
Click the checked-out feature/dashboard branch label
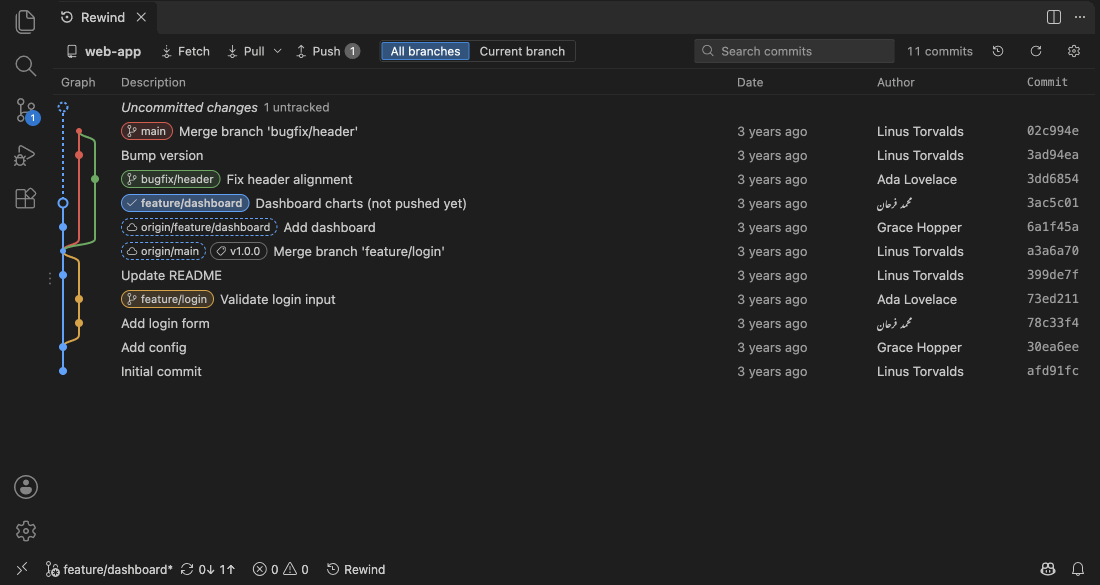(x=185, y=203)
